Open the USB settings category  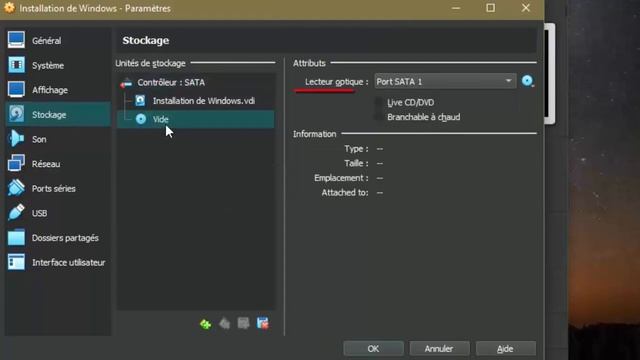coord(57,213)
